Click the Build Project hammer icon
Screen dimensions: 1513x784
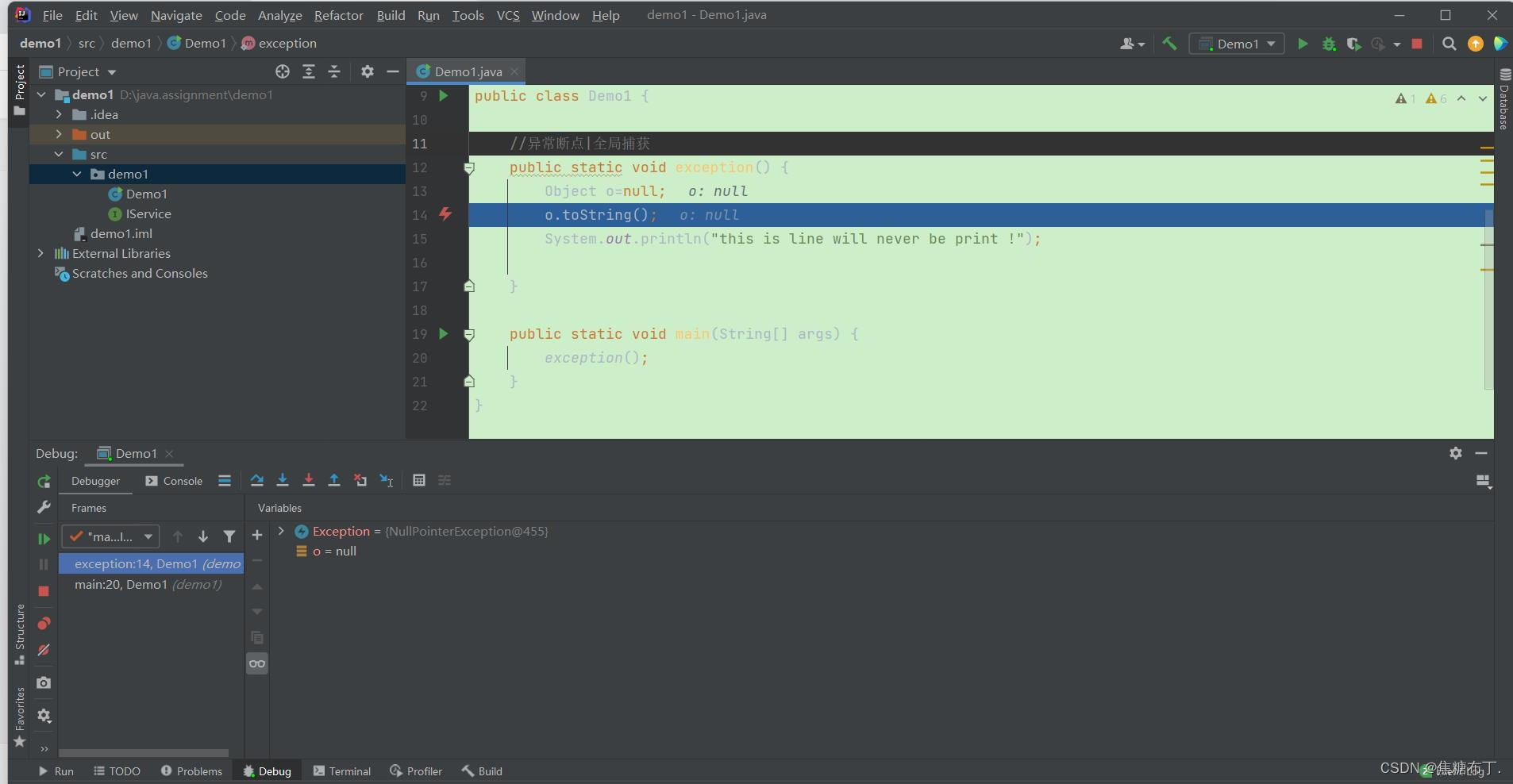(1169, 44)
